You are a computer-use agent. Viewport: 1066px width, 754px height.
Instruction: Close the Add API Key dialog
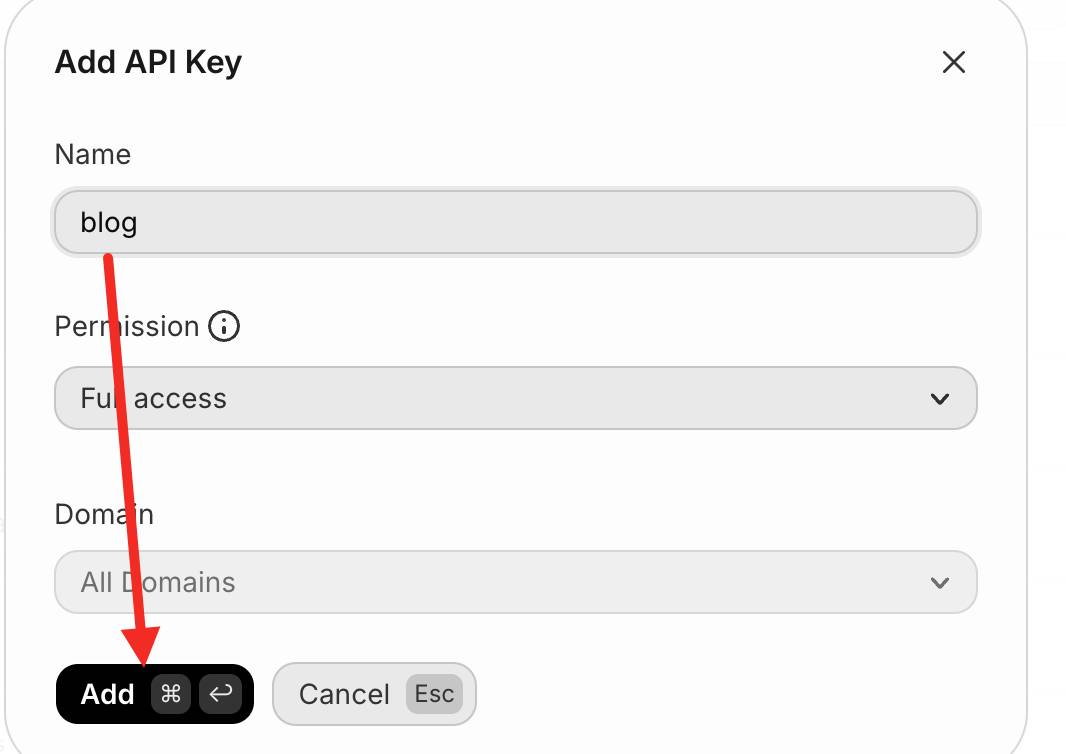(954, 63)
